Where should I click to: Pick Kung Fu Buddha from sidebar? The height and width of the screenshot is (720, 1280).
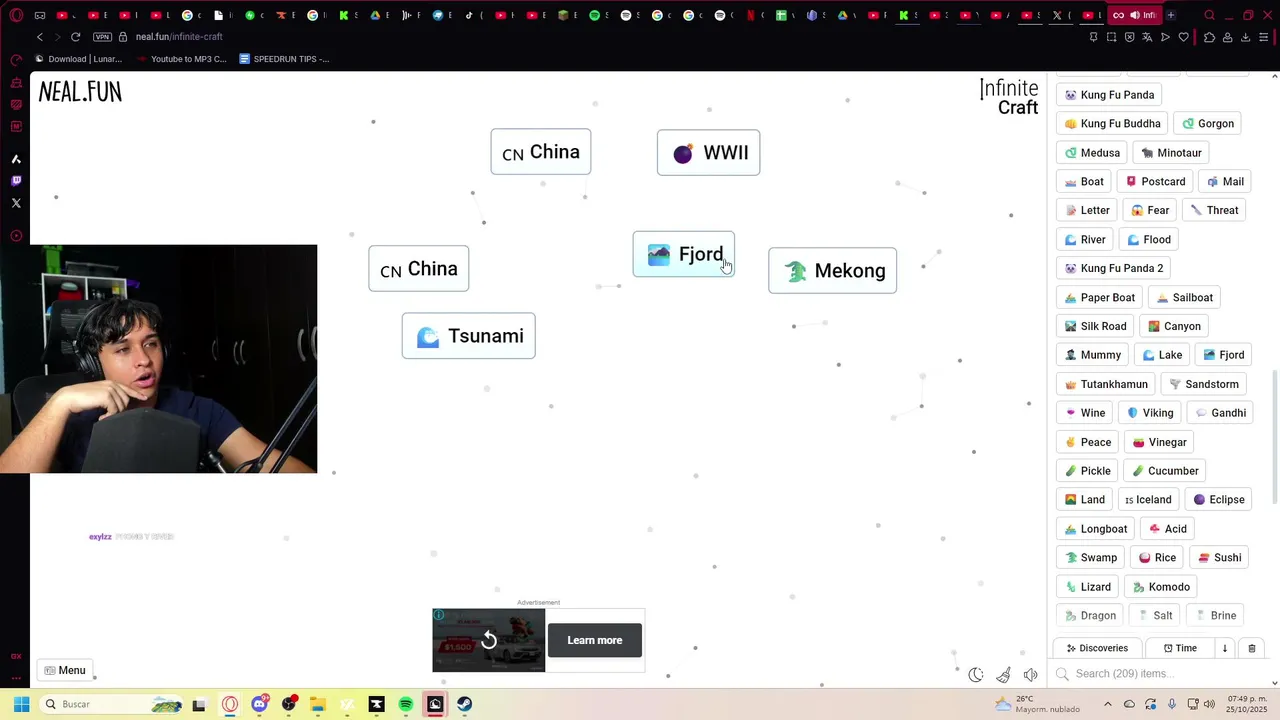click(x=1111, y=124)
